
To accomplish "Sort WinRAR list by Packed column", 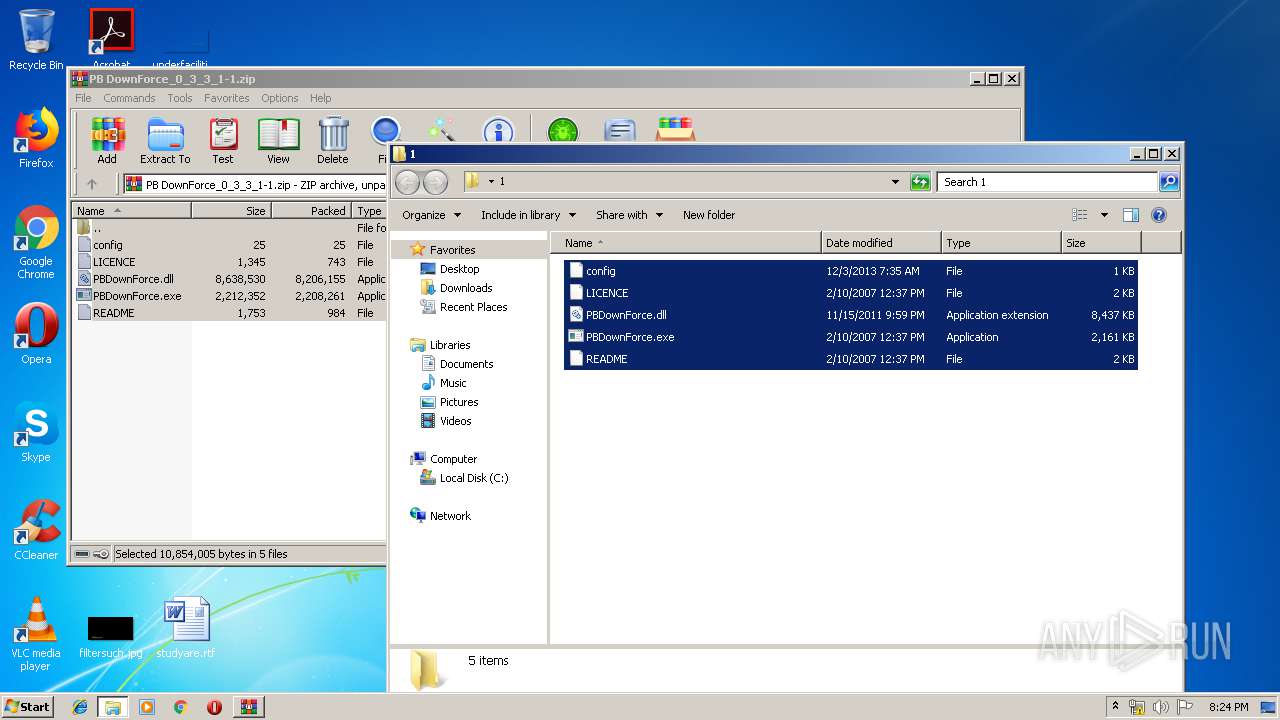I will (x=311, y=211).
